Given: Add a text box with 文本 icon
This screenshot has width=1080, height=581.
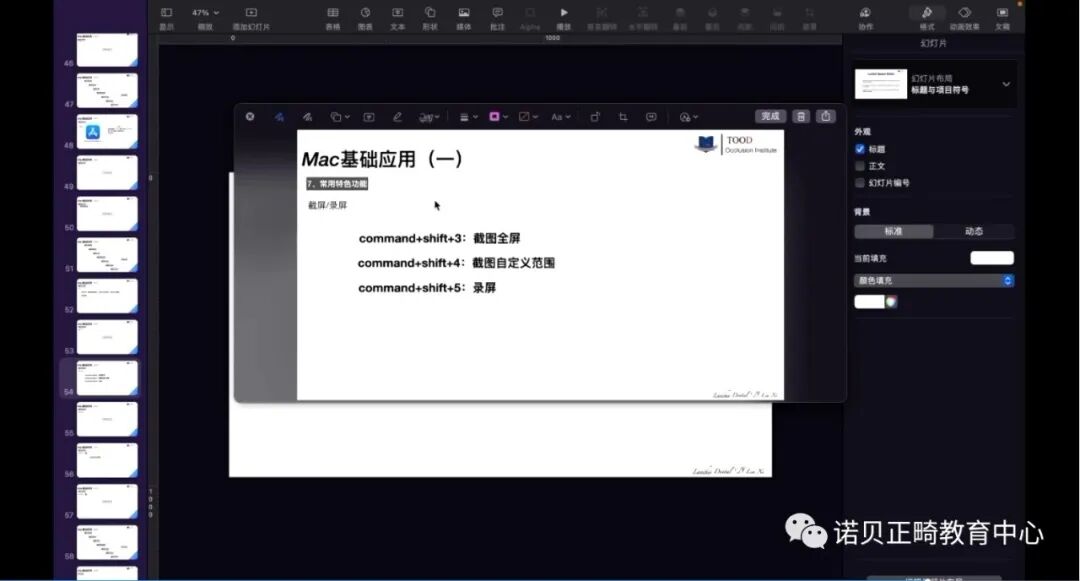Looking at the screenshot, I should point(397,12).
